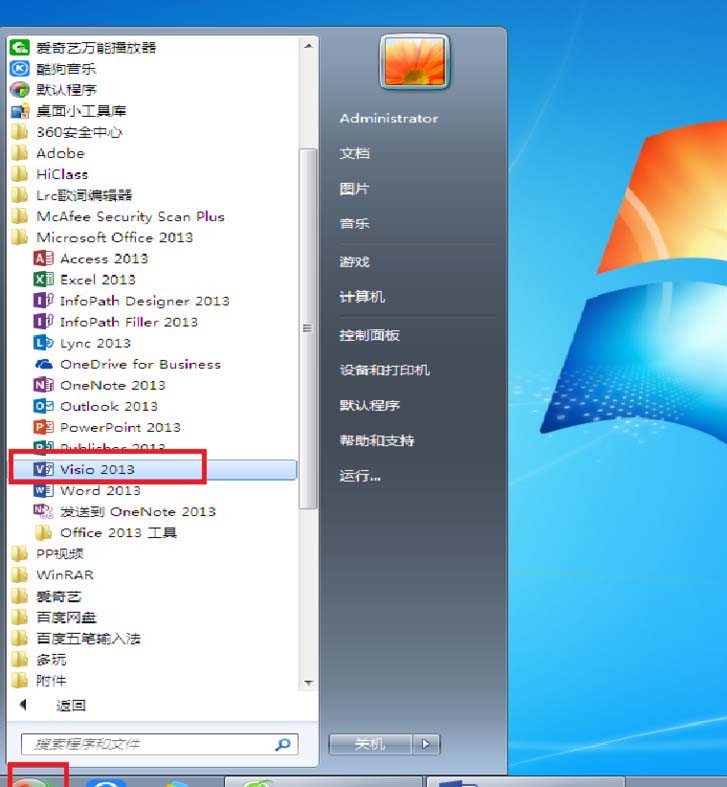Open 音乐 music
The image size is (727, 787).
click(354, 224)
